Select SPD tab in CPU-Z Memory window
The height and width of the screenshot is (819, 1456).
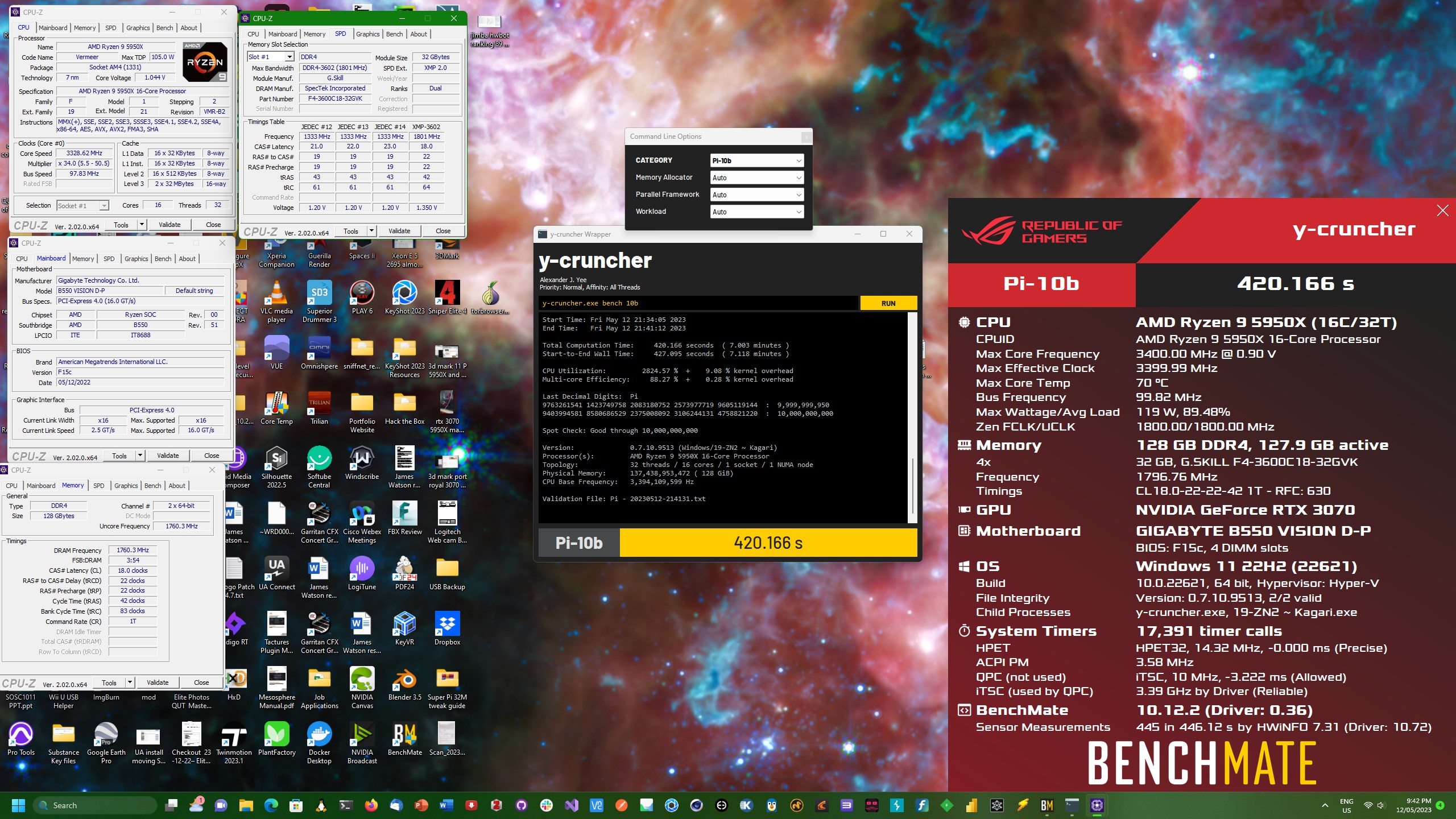coord(98,486)
